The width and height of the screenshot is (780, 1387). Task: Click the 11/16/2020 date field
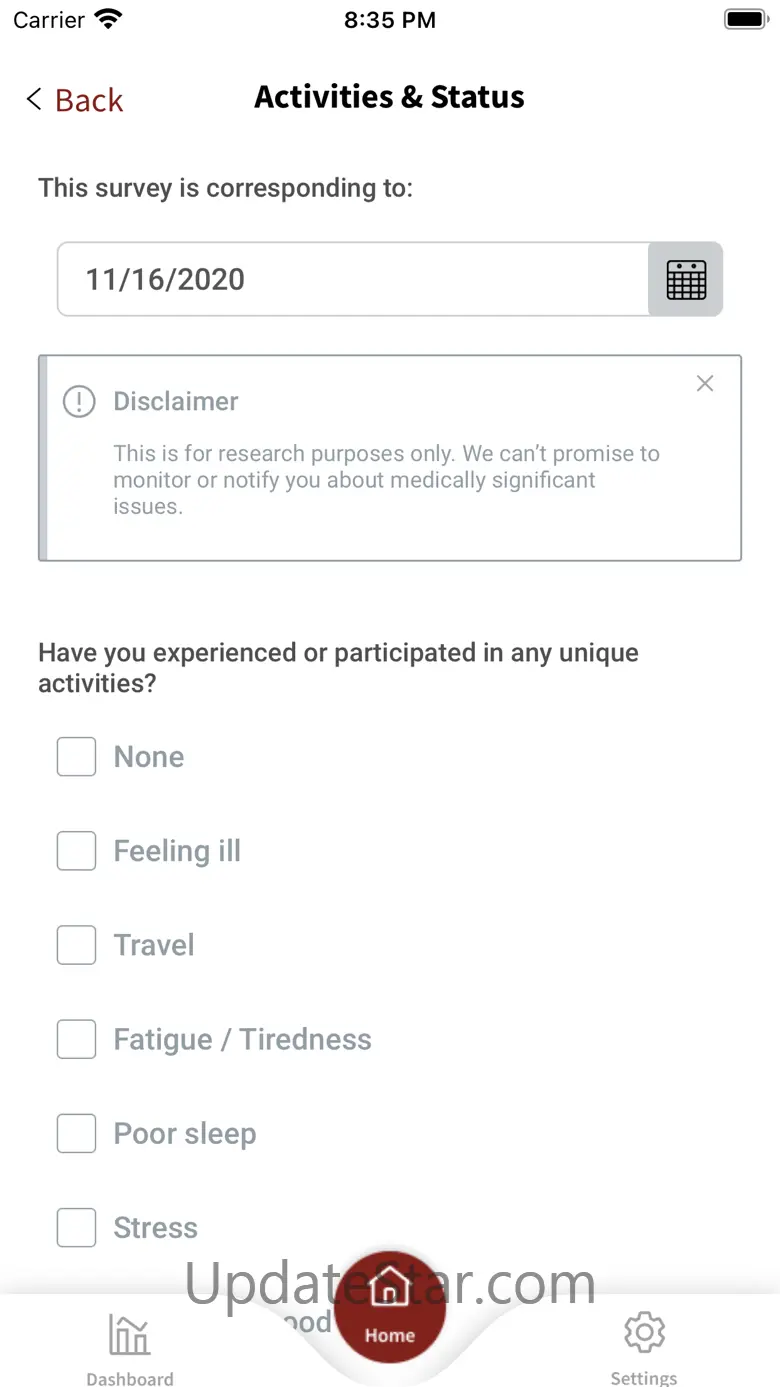[353, 280]
